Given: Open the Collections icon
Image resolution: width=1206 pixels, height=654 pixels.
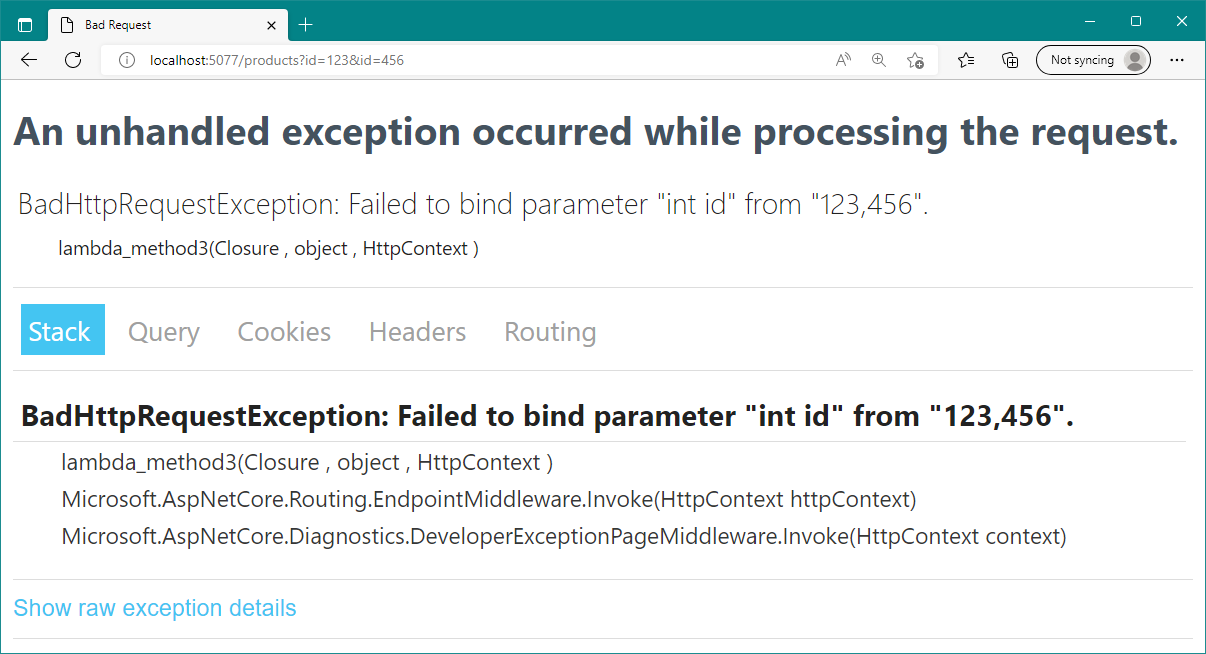Looking at the screenshot, I should click(1010, 60).
